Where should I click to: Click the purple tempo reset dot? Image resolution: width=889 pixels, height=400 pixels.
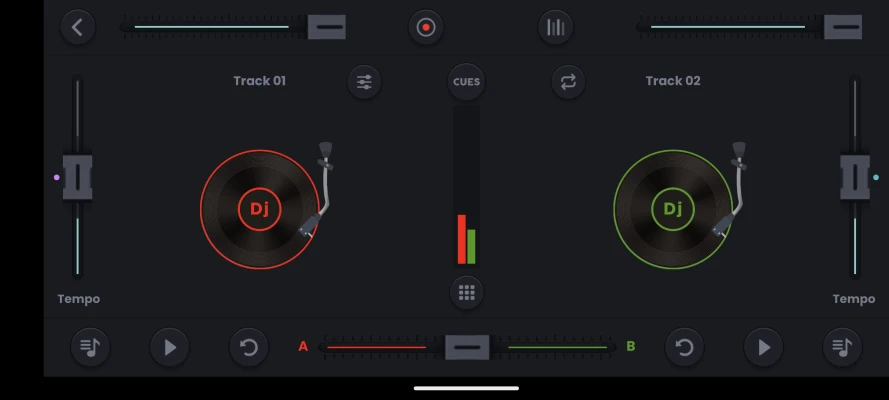[57, 177]
